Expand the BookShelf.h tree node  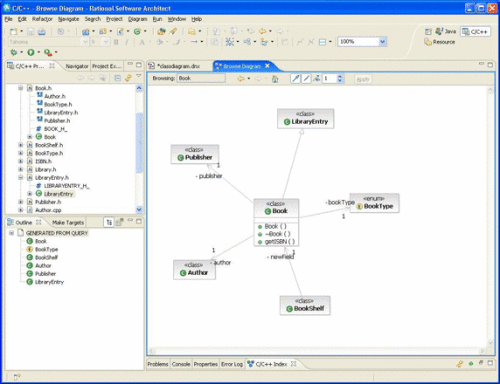[x=20, y=145]
